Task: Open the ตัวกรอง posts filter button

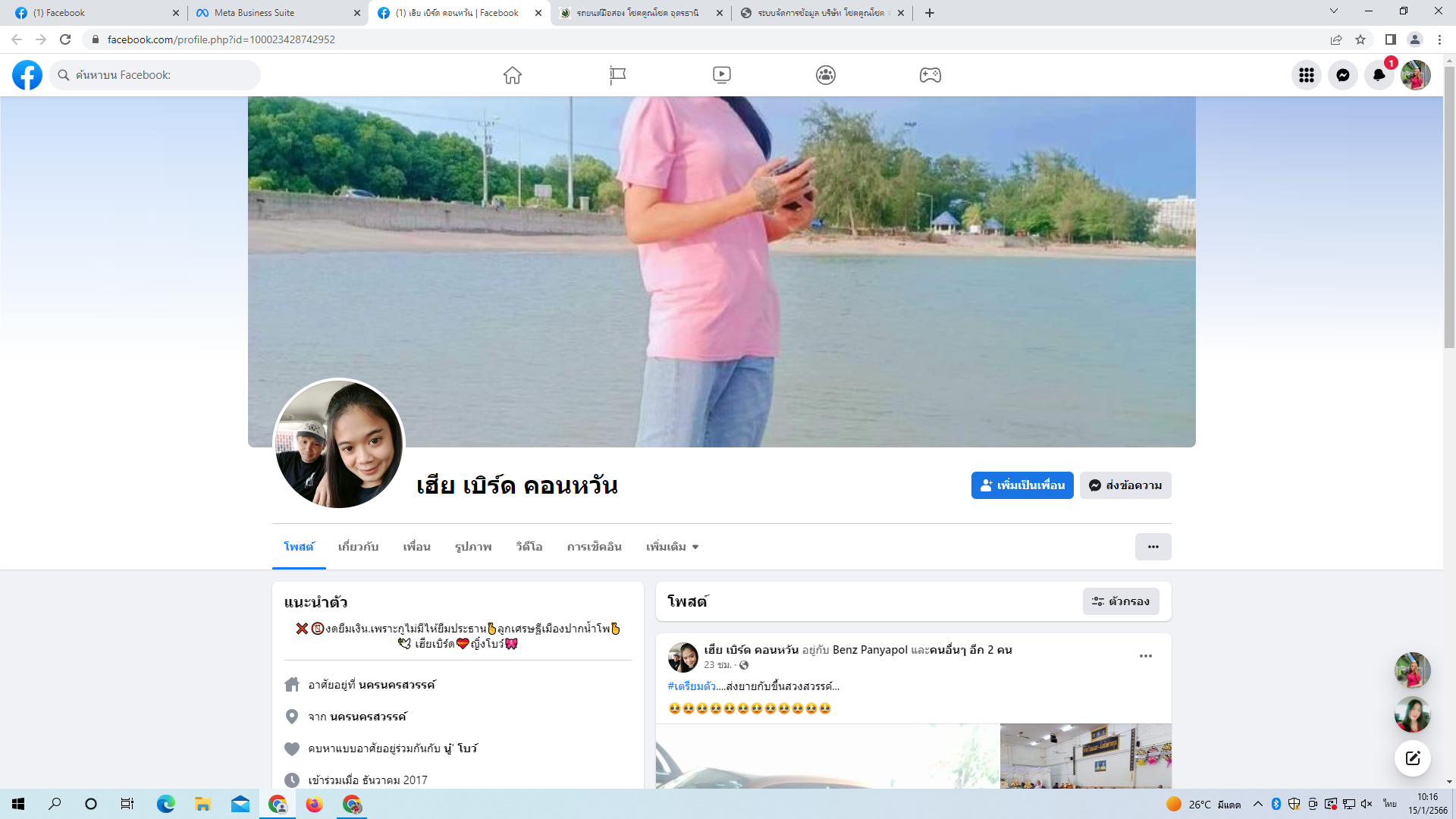Action: pos(1121,601)
